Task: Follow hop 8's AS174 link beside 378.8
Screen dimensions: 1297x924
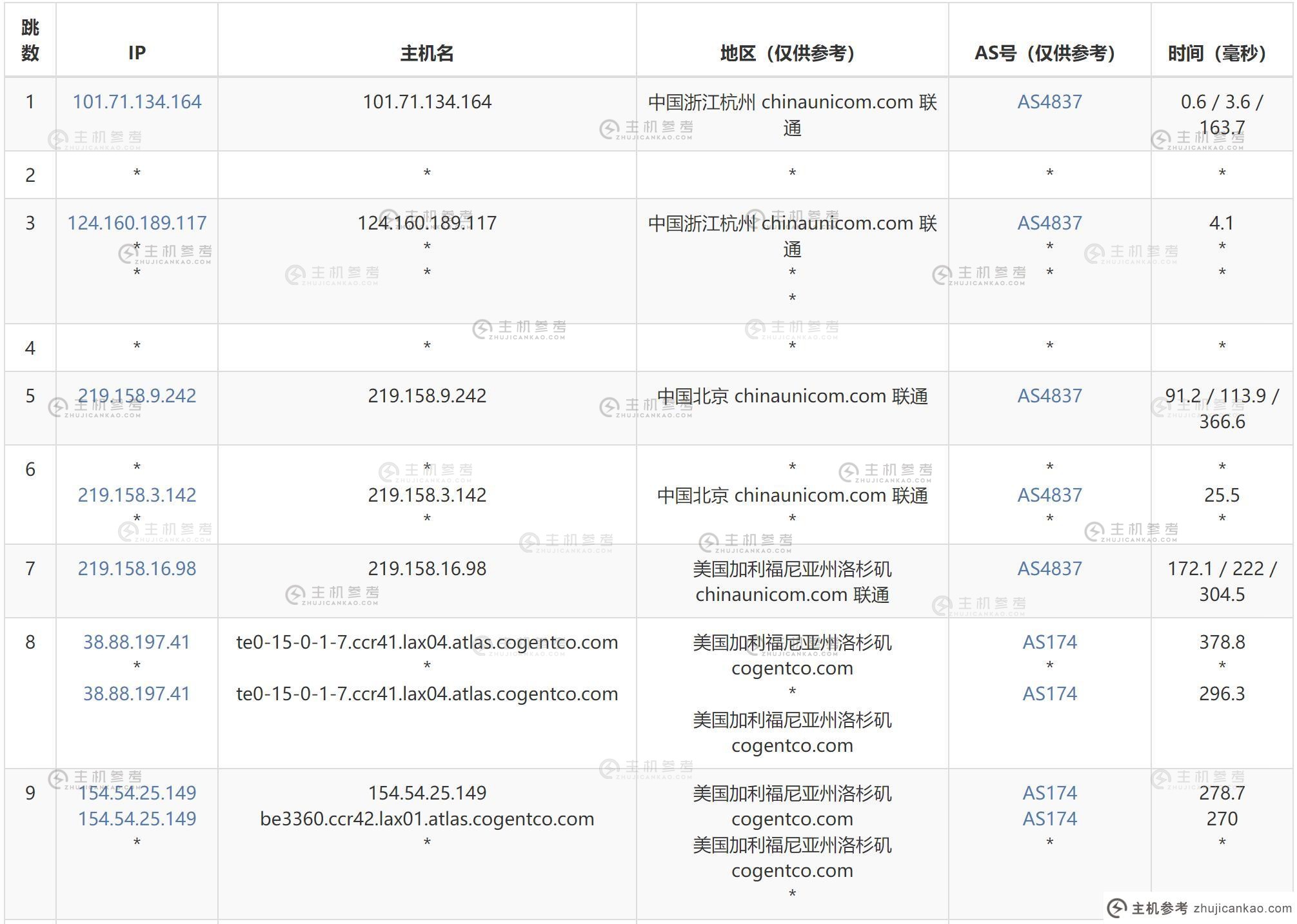Action: [1049, 642]
